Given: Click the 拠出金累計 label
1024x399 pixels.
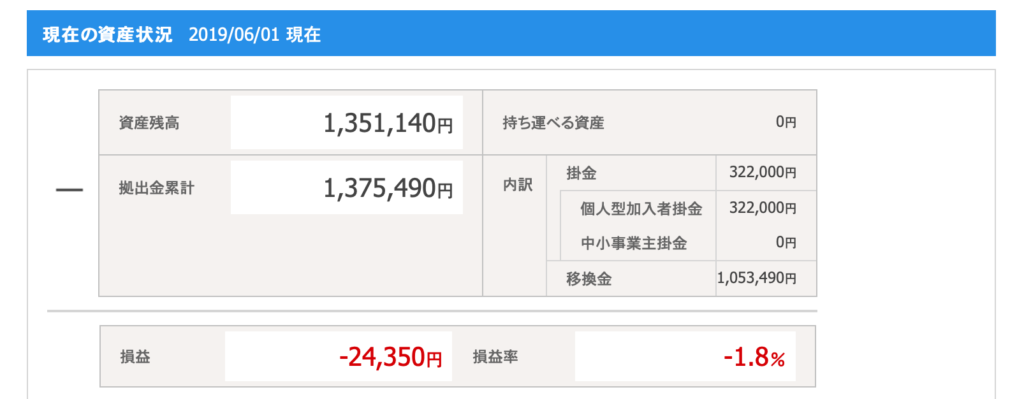Looking at the screenshot, I should click(x=148, y=188).
